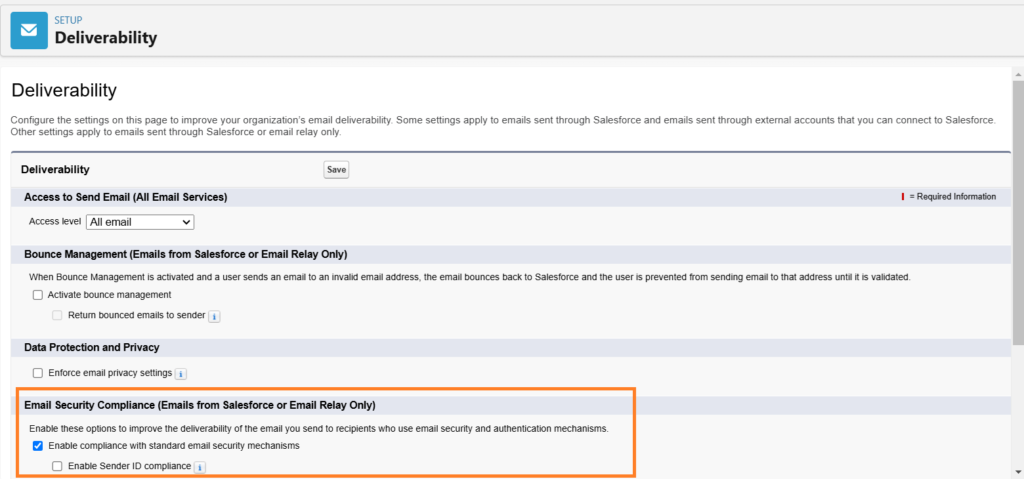Tick Enable Sender ID compliance checkbox
1024x479 pixels.
(57, 466)
